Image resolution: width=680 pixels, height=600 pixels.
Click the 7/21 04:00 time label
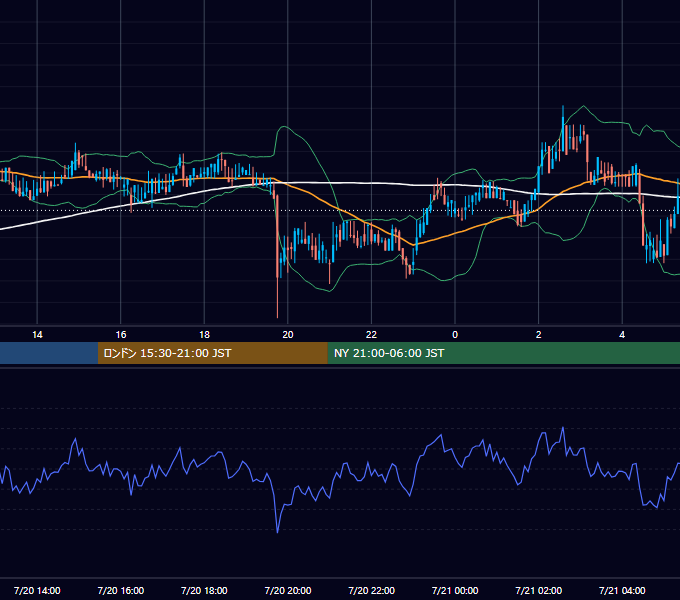[622, 590]
